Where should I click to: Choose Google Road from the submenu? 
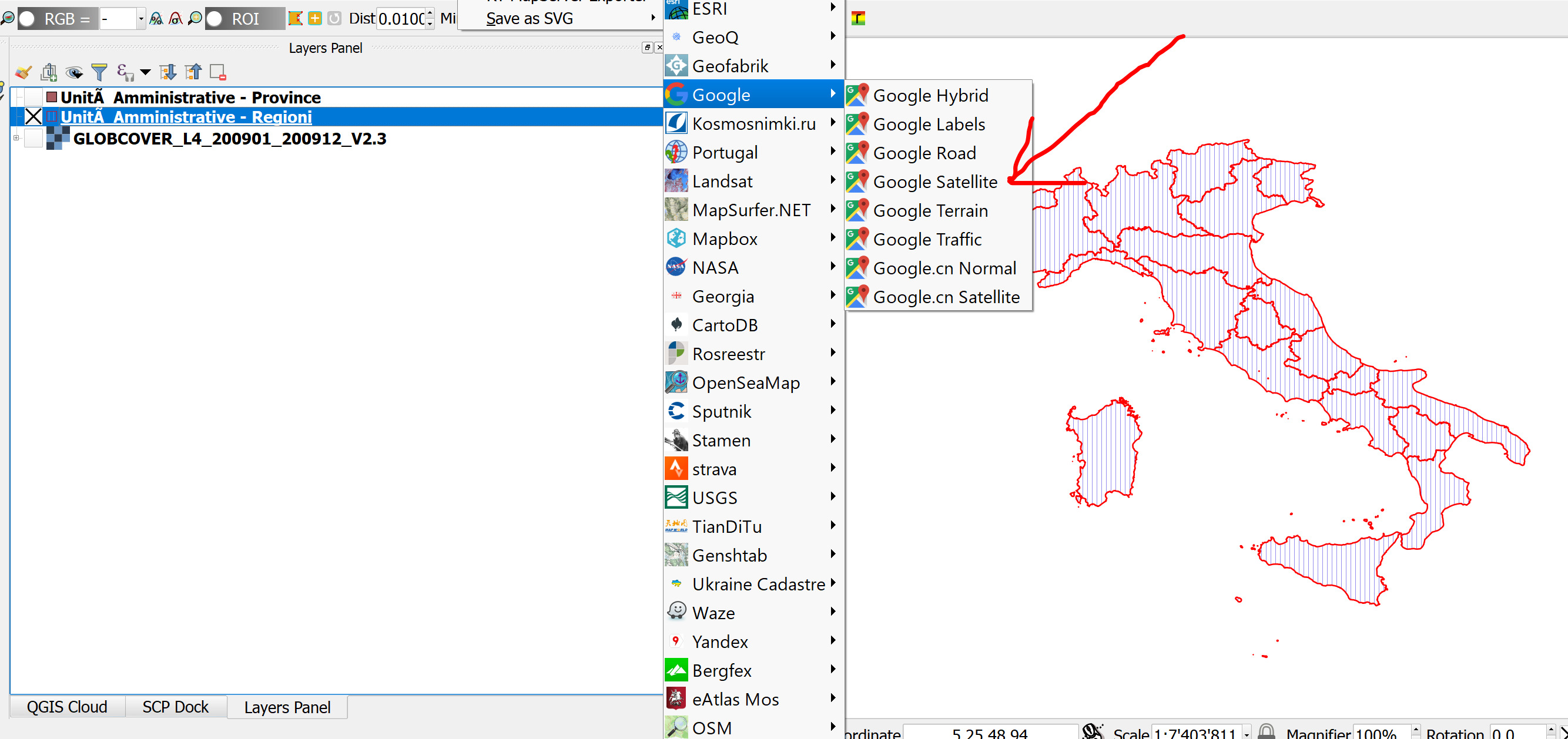point(937,153)
